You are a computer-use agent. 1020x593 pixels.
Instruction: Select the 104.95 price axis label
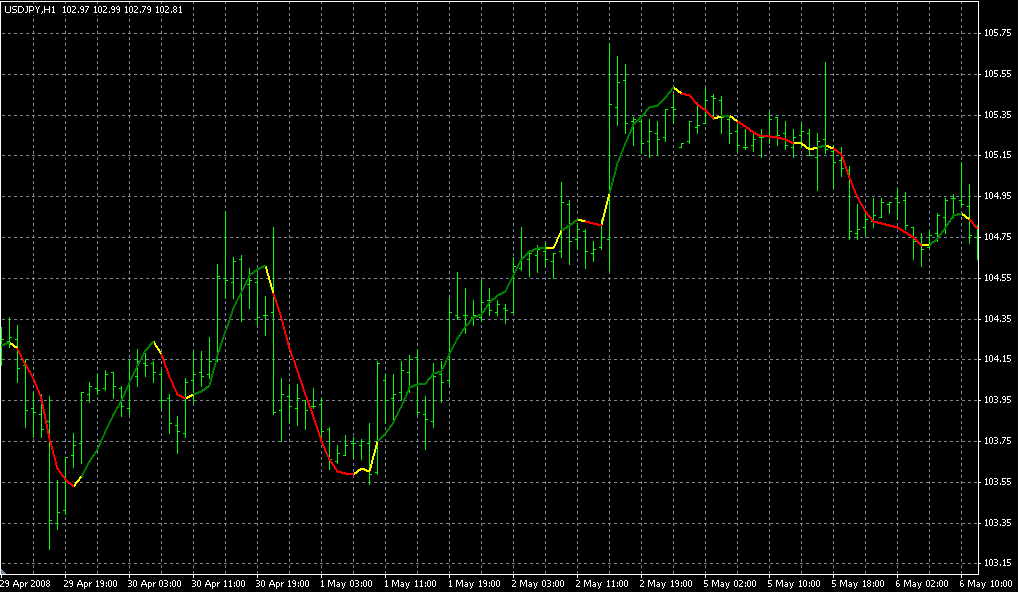997,196
